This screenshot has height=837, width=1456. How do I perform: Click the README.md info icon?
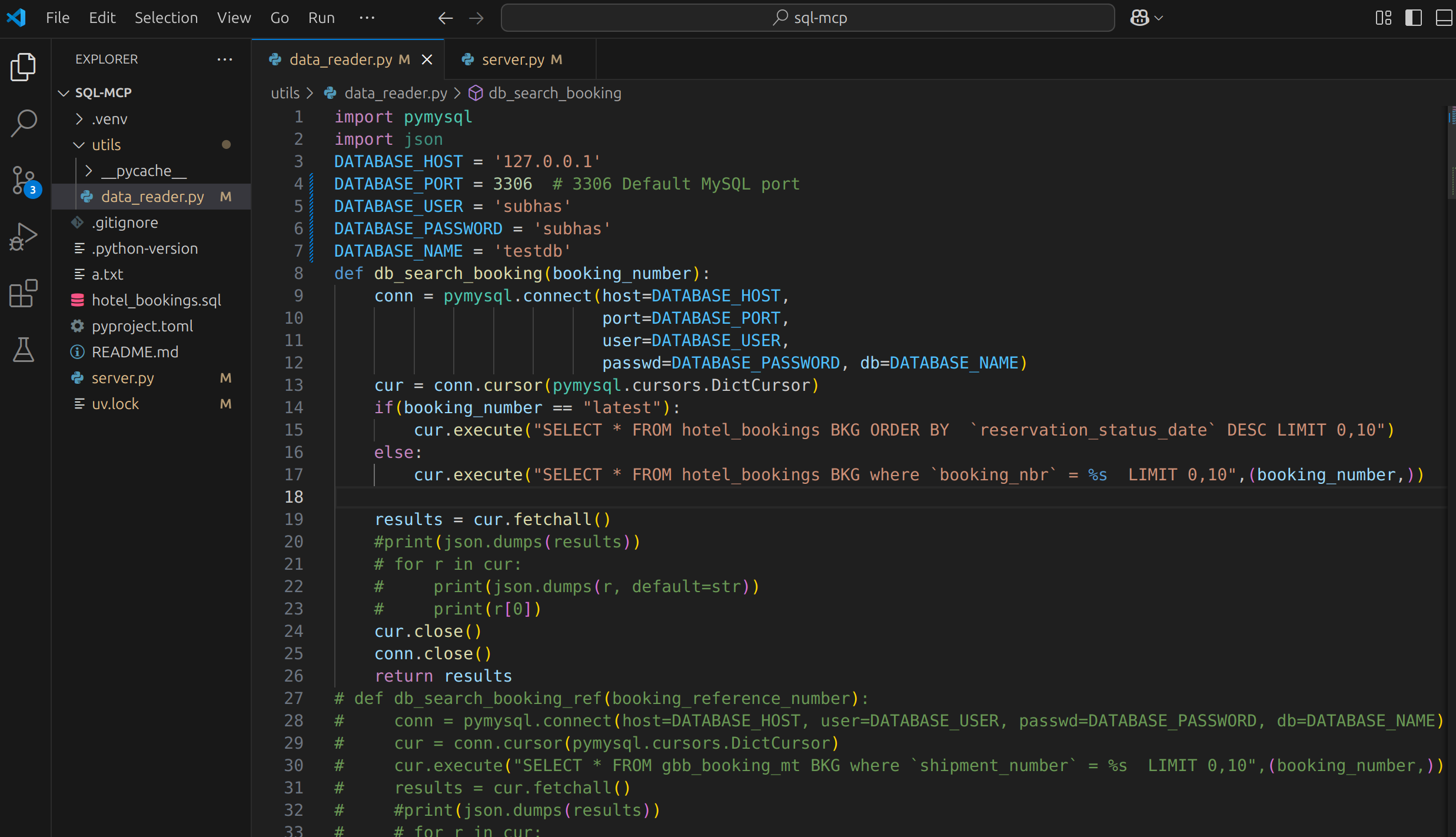[x=77, y=352]
